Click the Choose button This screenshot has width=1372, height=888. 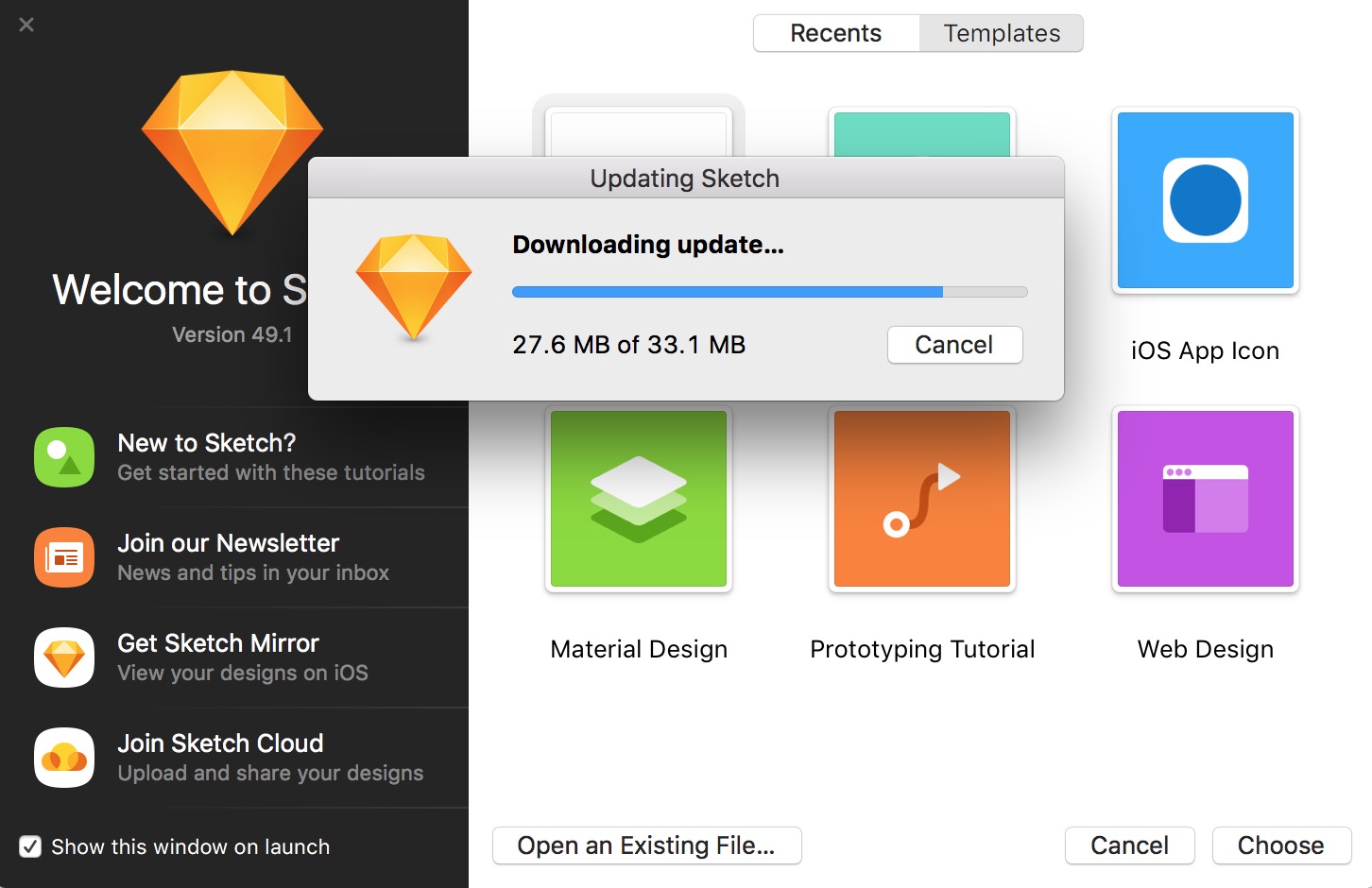[1281, 845]
